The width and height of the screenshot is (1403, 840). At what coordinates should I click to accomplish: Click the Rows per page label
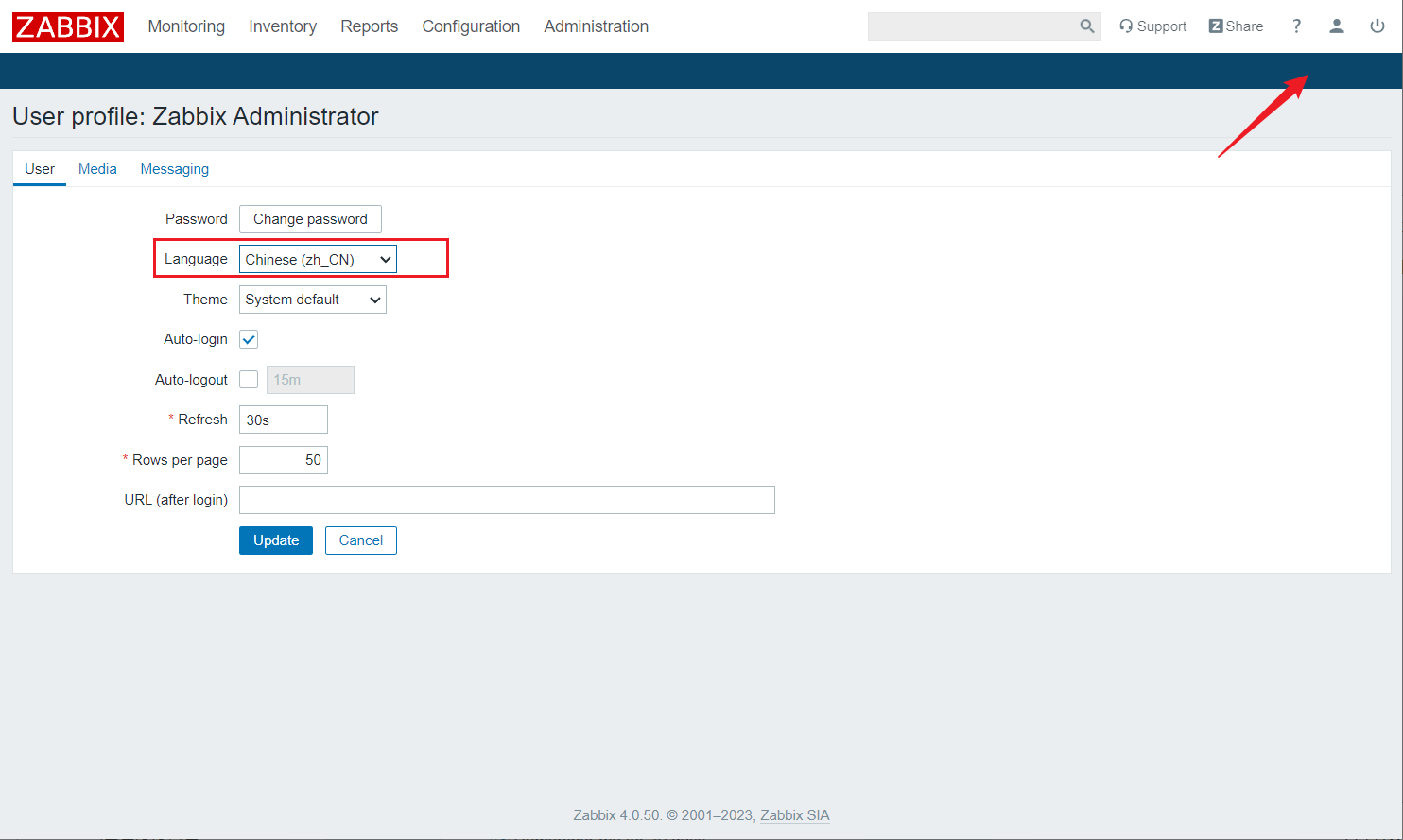(x=180, y=460)
